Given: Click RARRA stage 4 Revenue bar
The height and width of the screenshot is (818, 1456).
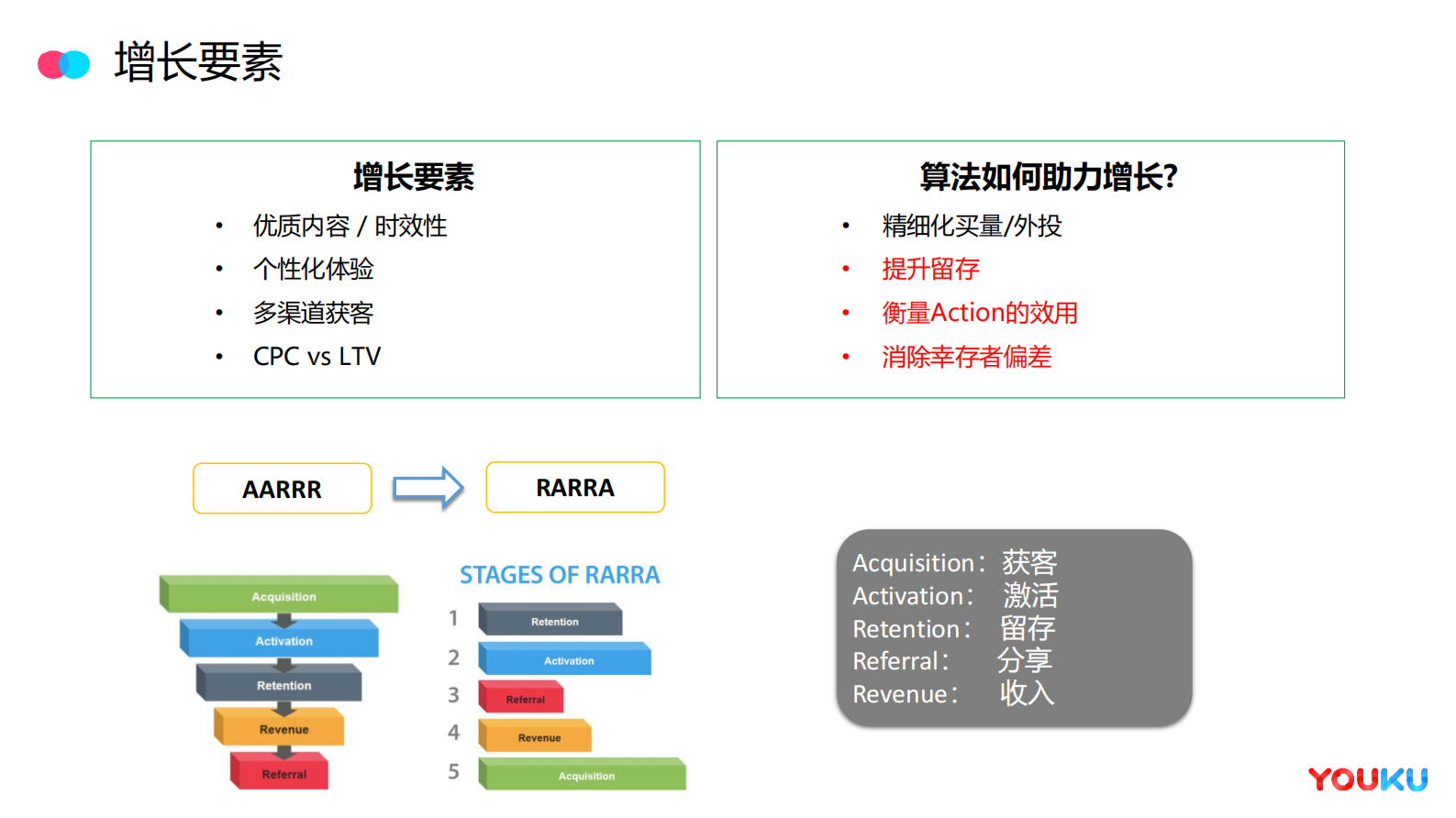Looking at the screenshot, I should [x=535, y=735].
